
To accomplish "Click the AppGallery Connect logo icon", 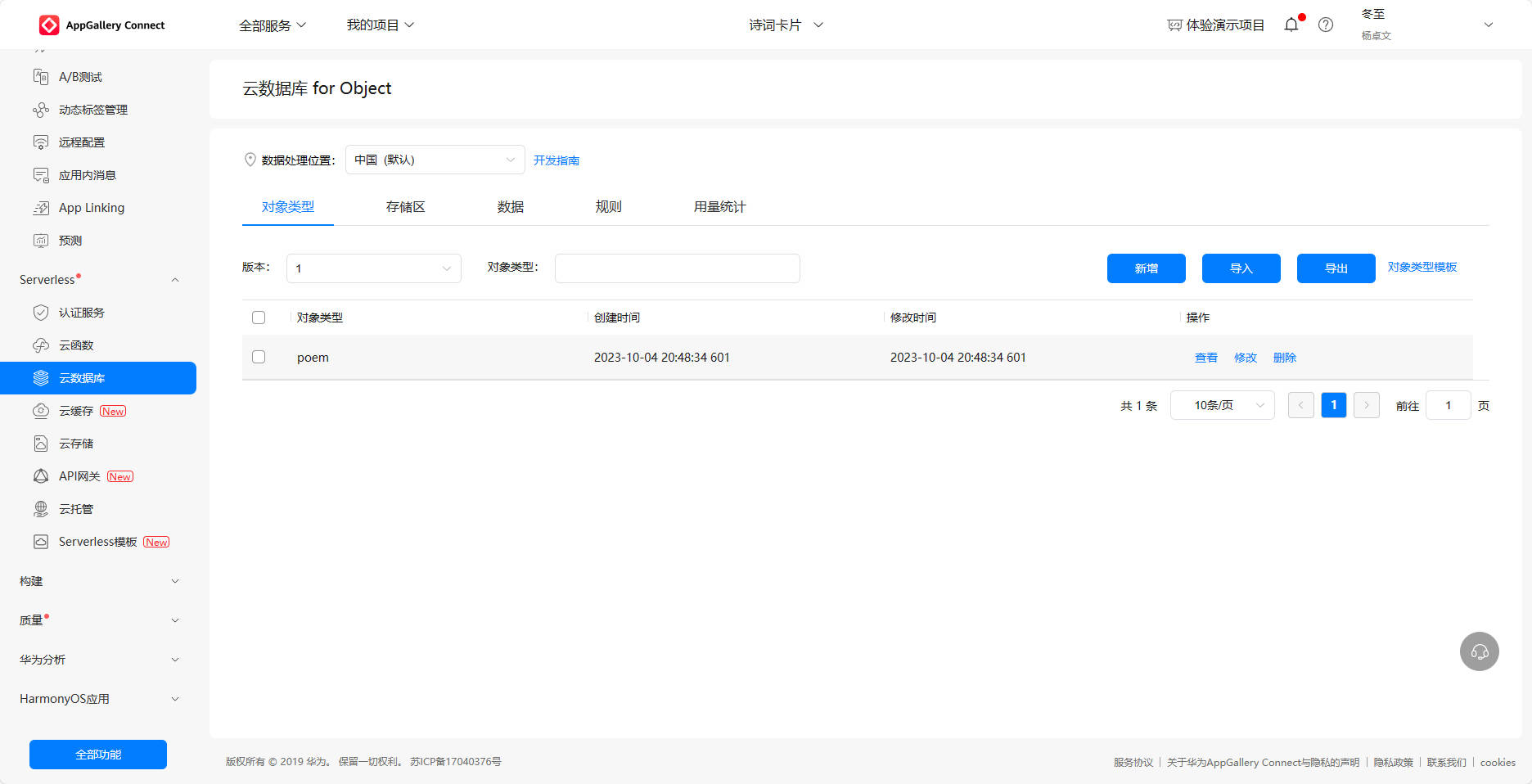I will click(x=49, y=25).
